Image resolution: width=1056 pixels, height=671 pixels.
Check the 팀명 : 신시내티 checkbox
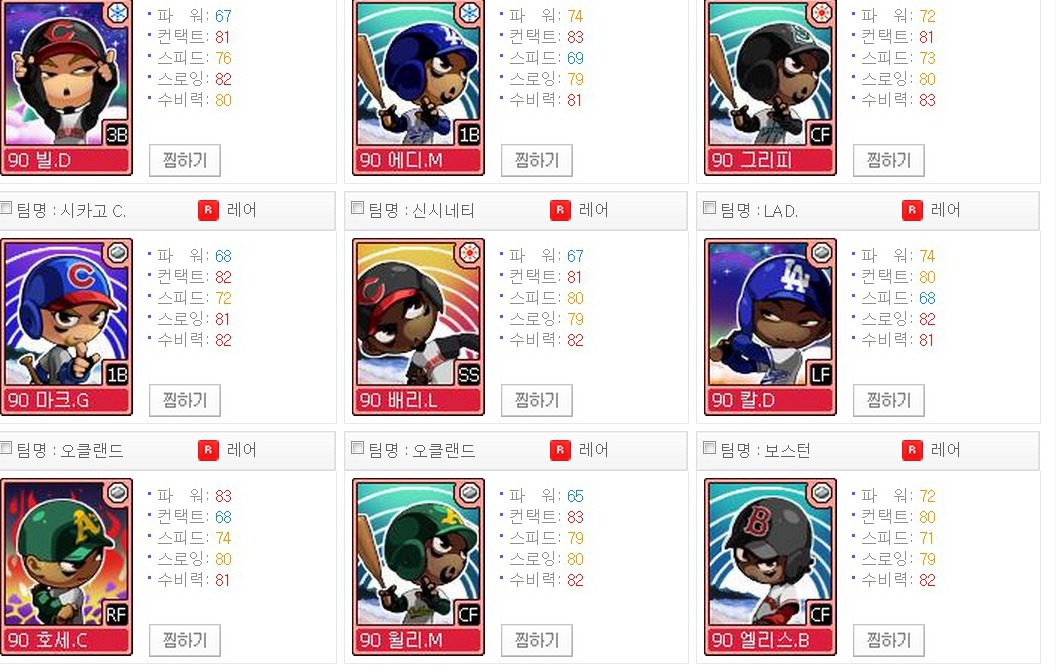tap(358, 208)
